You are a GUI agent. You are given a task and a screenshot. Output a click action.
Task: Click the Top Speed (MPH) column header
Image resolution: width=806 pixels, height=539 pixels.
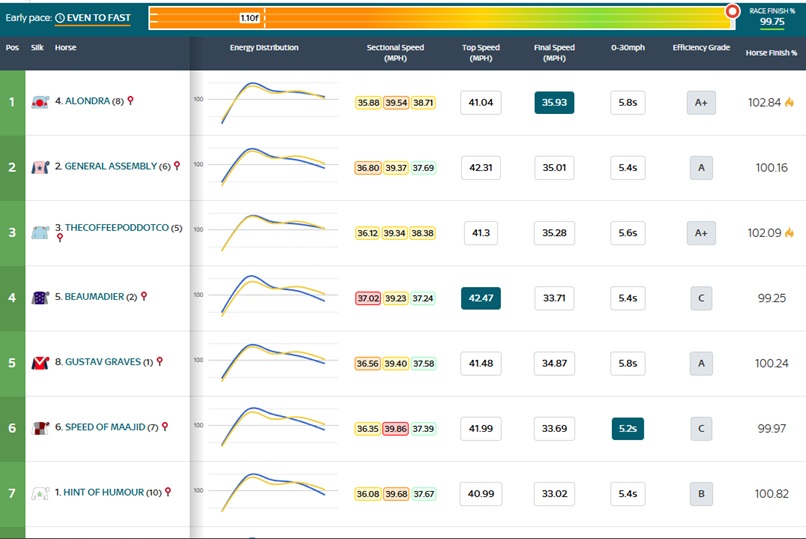point(481,52)
